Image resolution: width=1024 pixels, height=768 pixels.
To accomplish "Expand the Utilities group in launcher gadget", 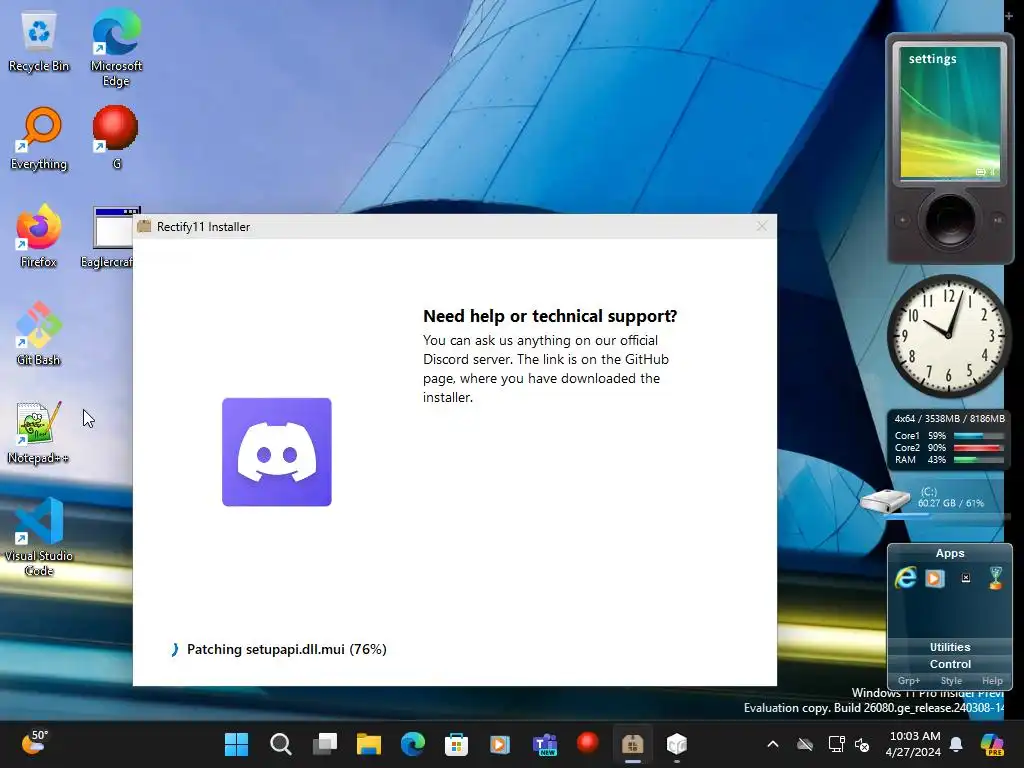I will coord(950,647).
